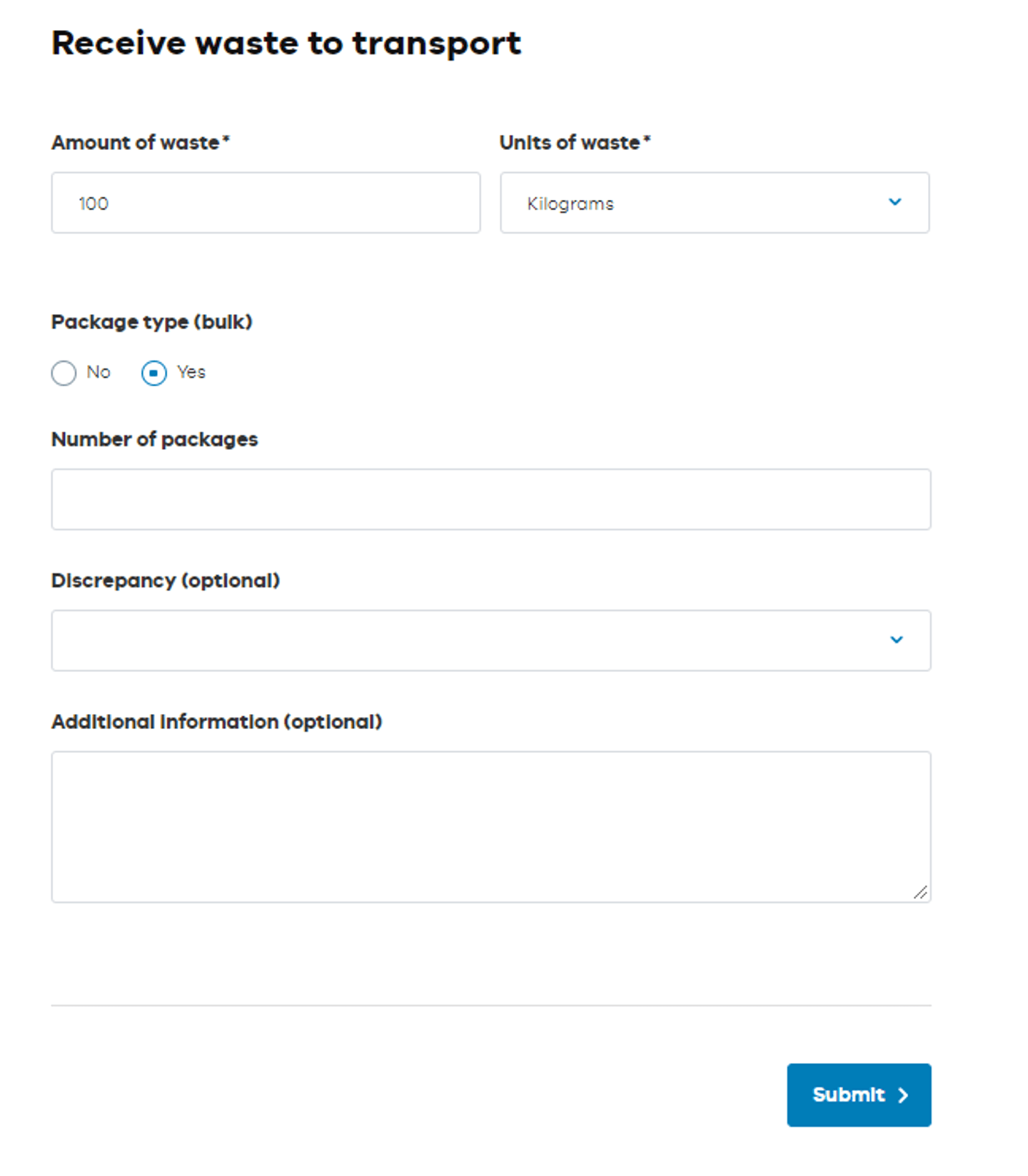1028x1176 pixels.
Task: Click the Discrepancy dropdown chevron icon
Action: point(897,640)
